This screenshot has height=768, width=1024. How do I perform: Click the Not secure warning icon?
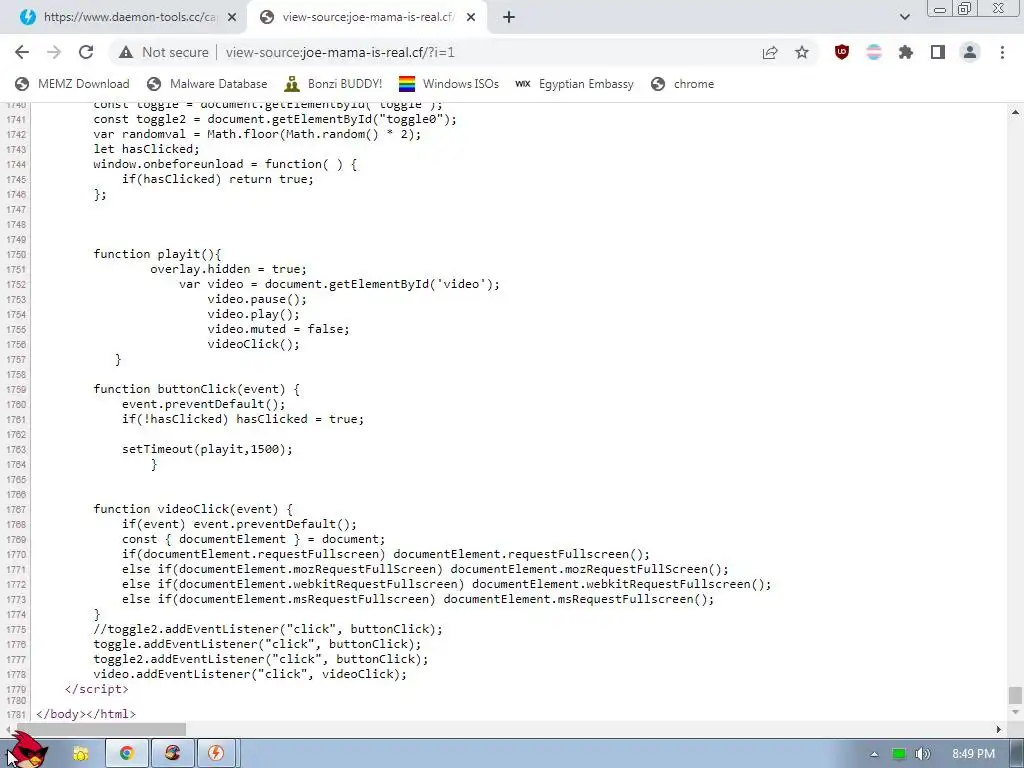pyautogui.click(x=126, y=52)
